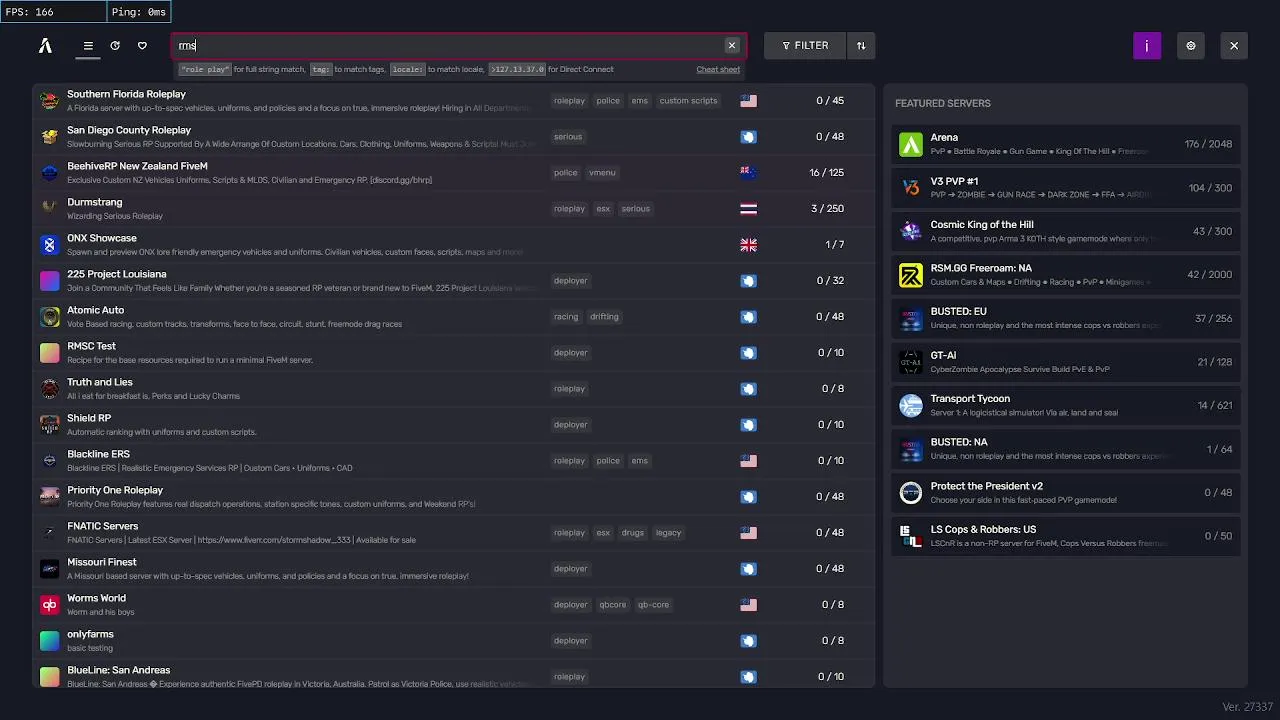
Task: Open the featured BUSTED: EU server
Action: click(1066, 318)
